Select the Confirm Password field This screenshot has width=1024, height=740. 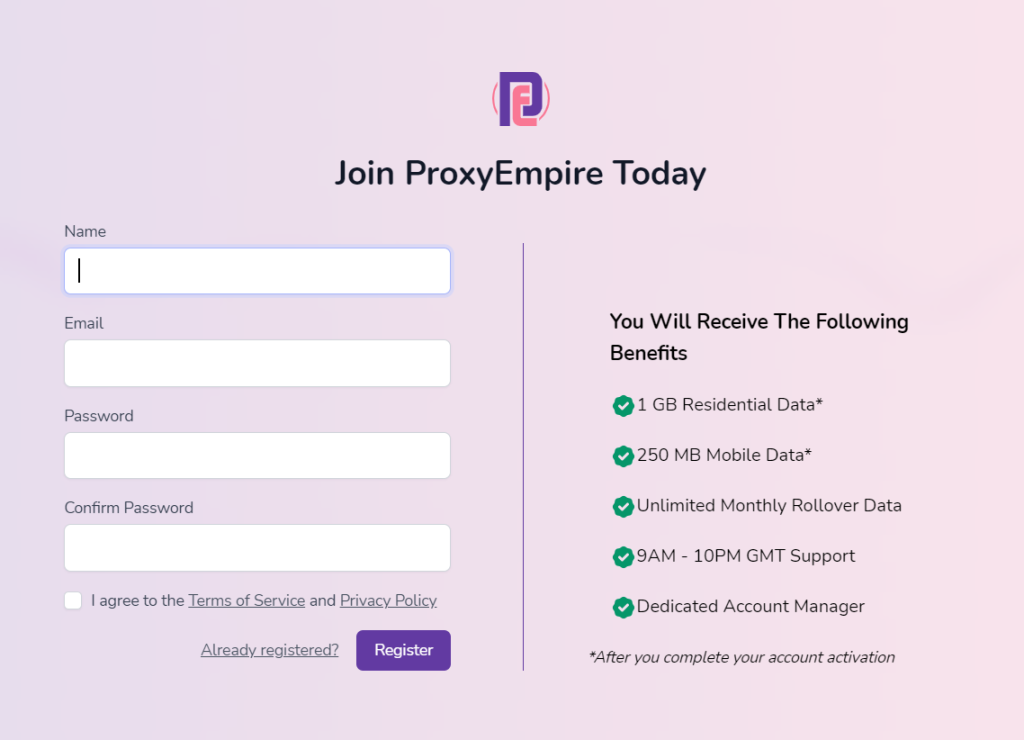[x=257, y=547]
